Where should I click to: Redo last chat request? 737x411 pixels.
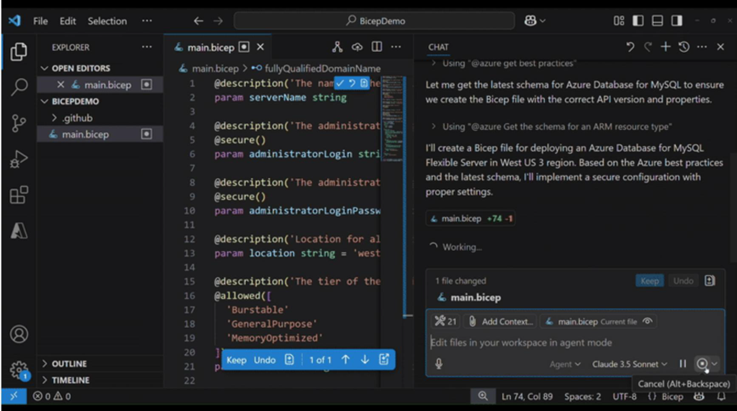point(648,47)
